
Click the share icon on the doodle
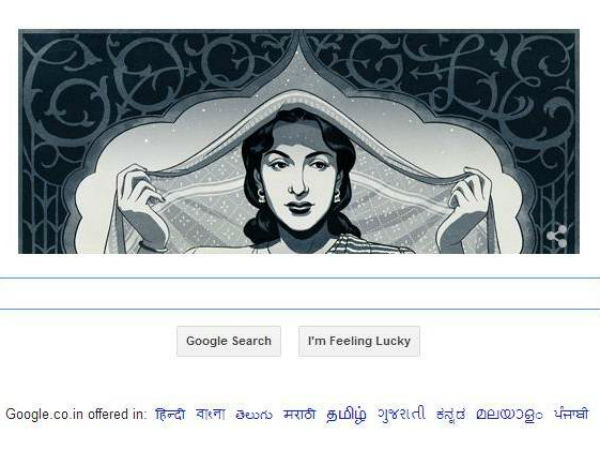tap(557, 236)
